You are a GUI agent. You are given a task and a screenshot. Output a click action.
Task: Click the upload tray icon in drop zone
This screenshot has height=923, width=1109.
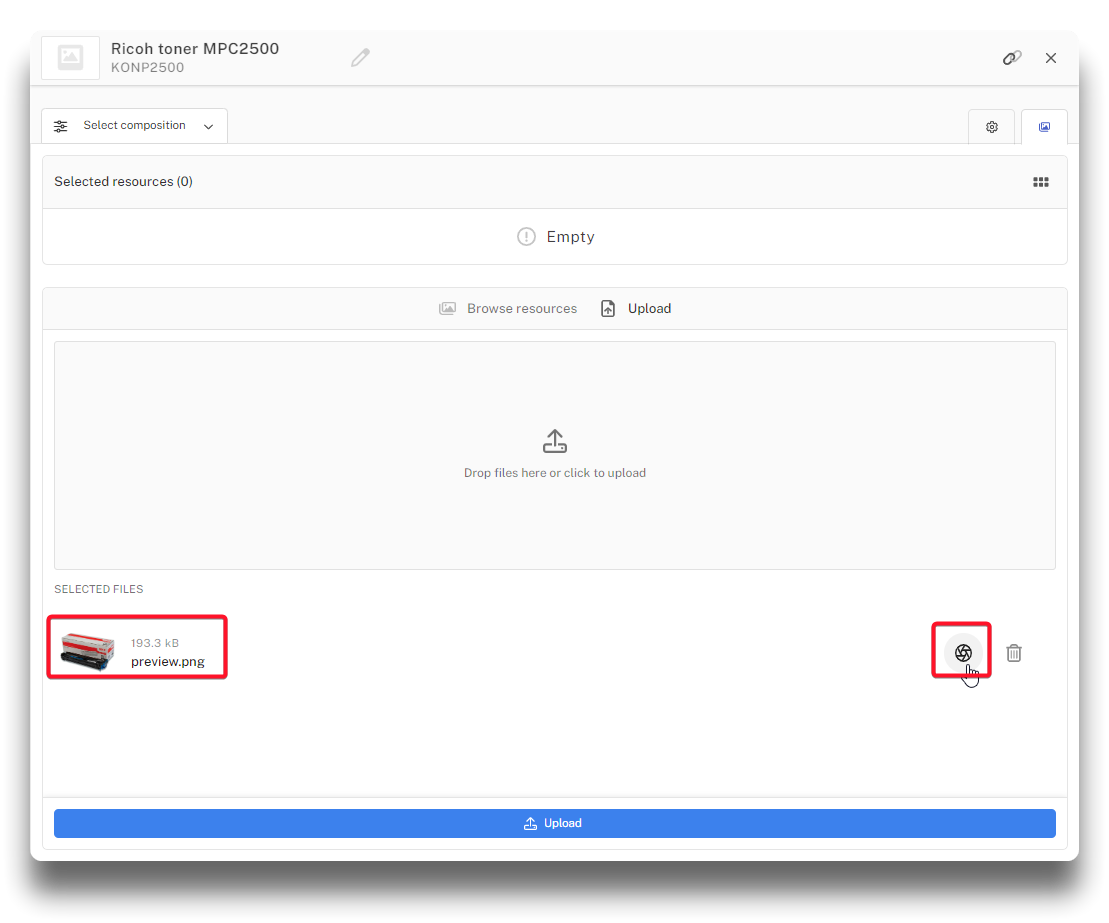tap(554, 441)
